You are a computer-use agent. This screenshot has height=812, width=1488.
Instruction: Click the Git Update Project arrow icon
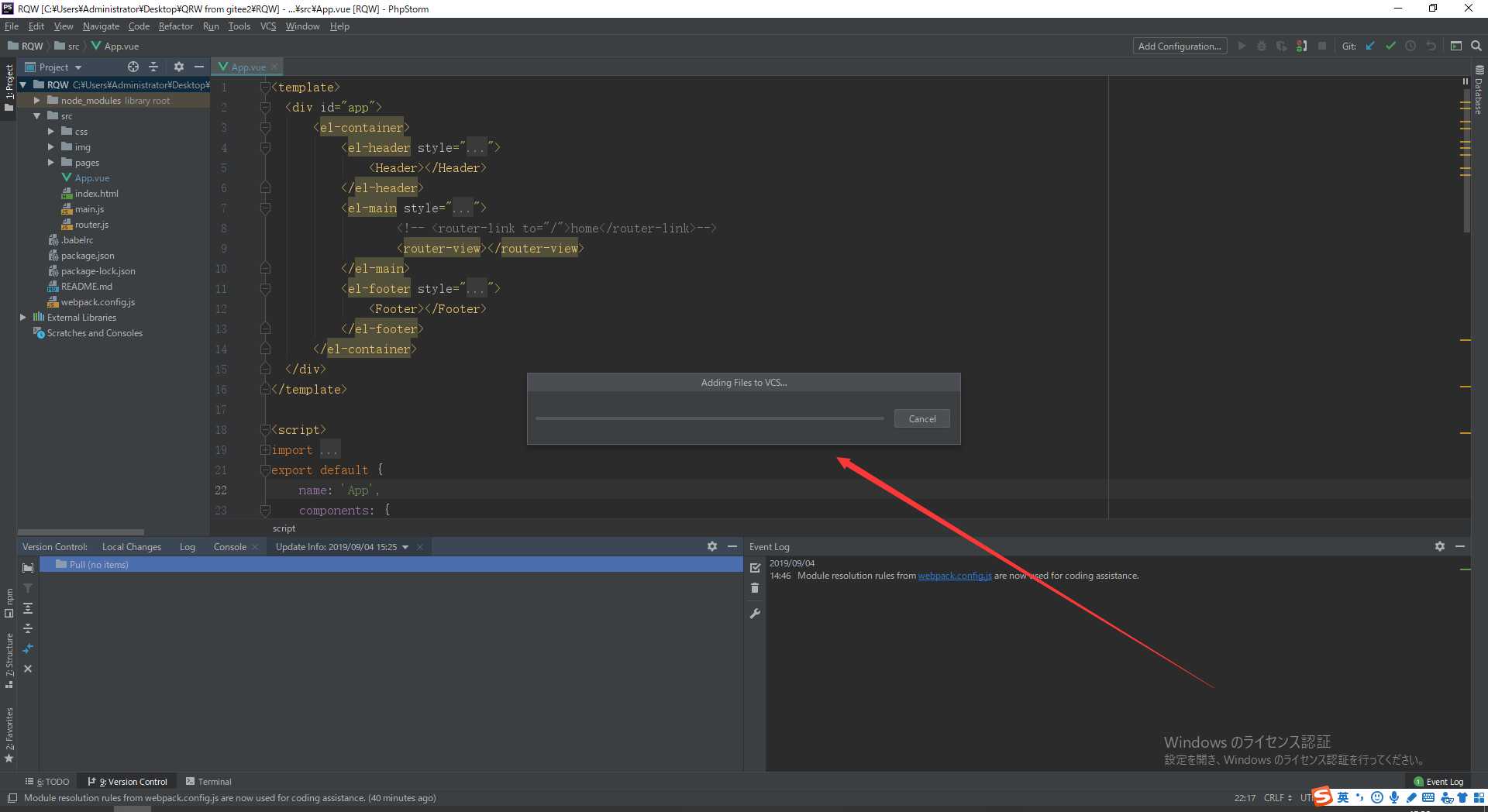click(x=1370, y=46)
